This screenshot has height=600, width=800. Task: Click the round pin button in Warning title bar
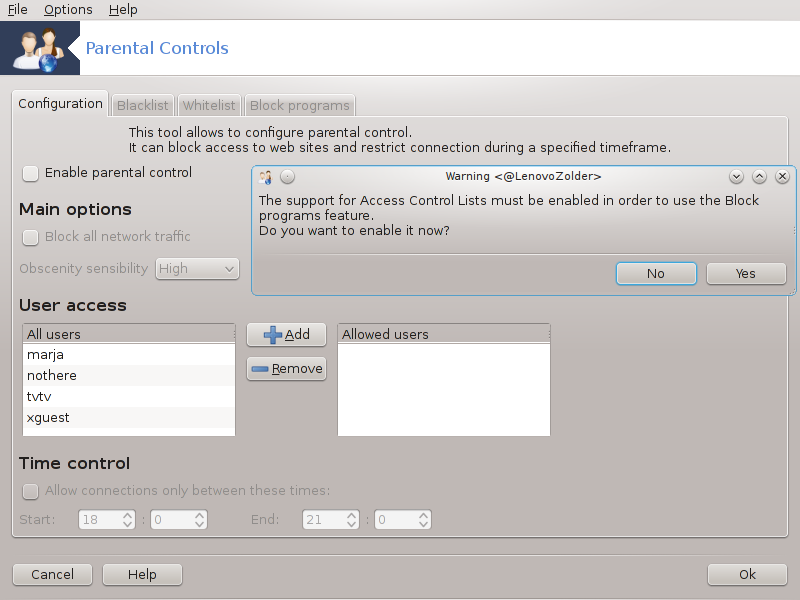pyautogui.click(x=287, y=177)
